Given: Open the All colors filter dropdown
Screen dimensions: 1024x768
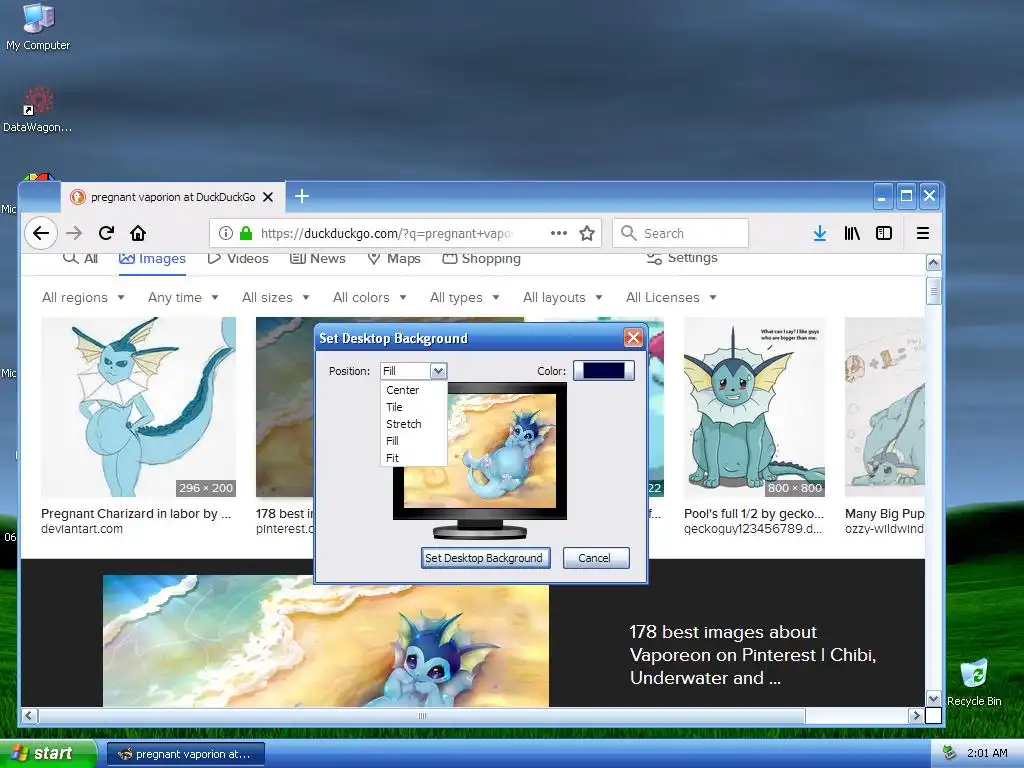Looking at the screenshot, I should [x=370, y=297].
